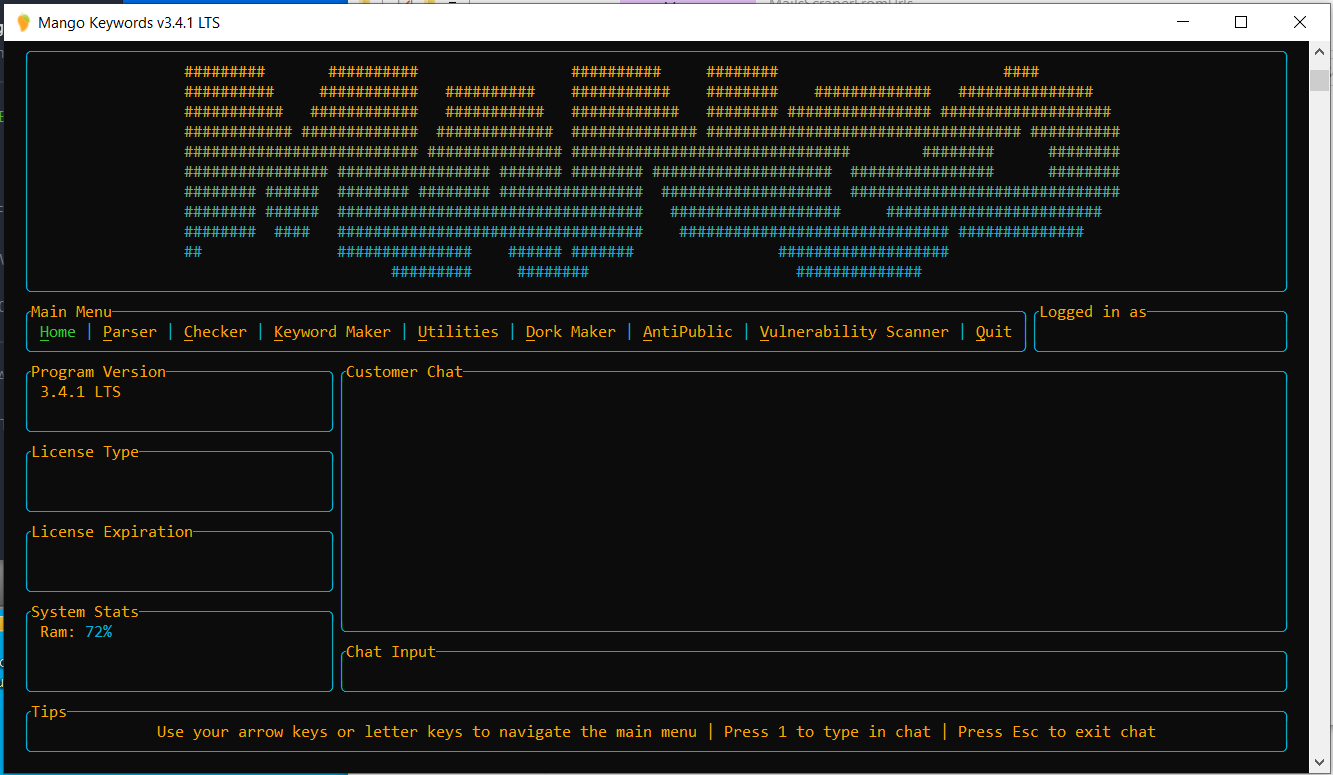Click the Mango Keywords lightbulb title icon

click(x=24, y=22)
